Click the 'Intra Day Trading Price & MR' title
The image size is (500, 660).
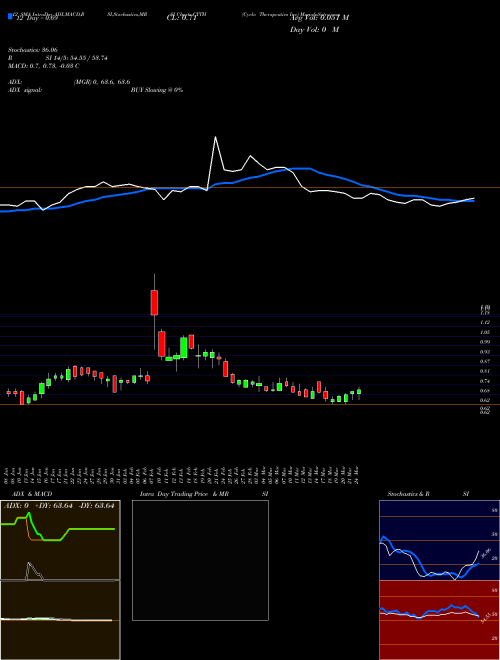click(185, 494)
